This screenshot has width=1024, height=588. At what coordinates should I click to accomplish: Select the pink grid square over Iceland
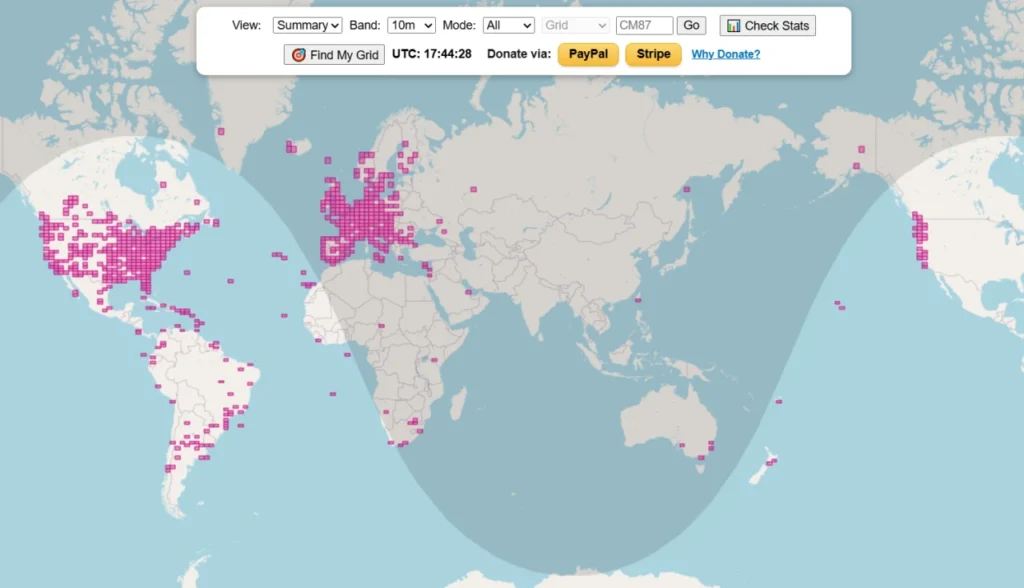tap(290, 148)
